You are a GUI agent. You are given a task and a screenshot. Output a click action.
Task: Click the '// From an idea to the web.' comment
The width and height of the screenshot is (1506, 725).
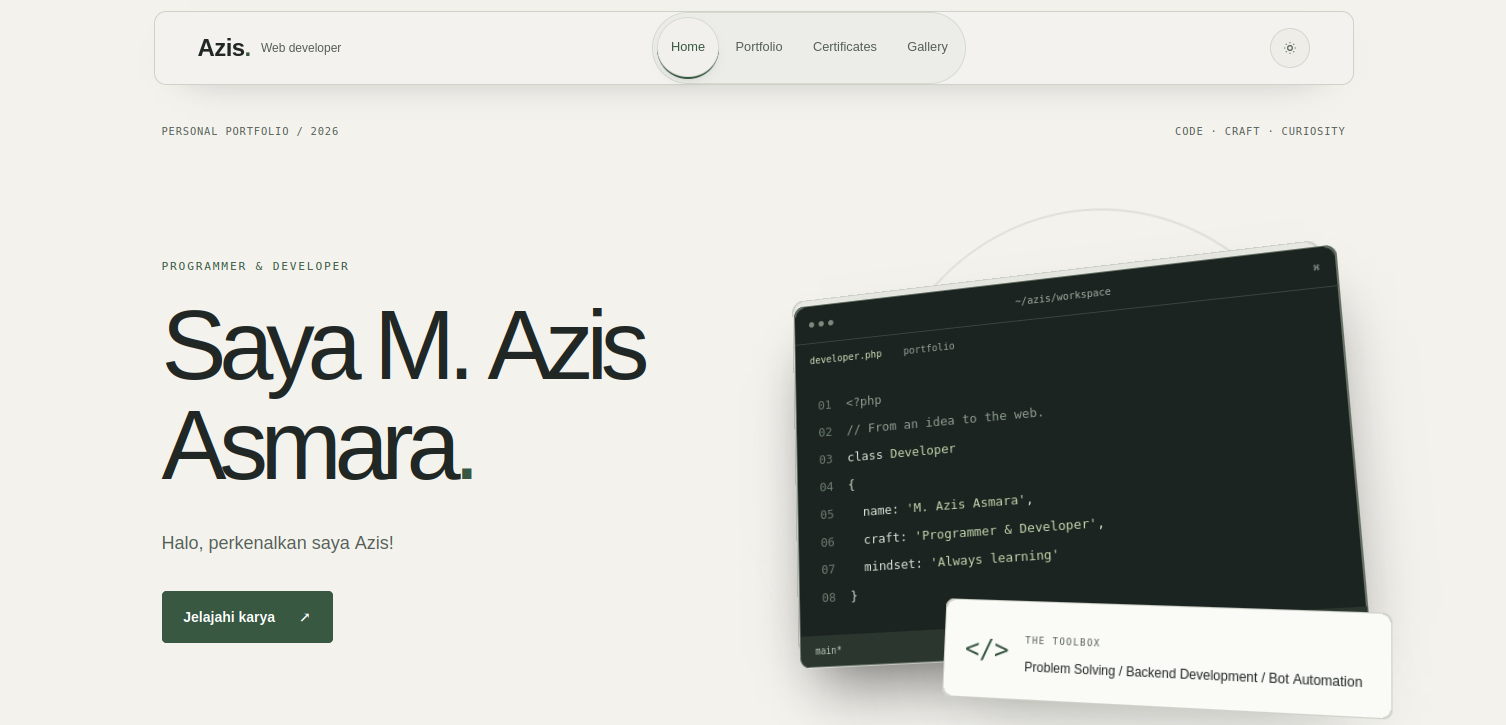coord(945,421)
